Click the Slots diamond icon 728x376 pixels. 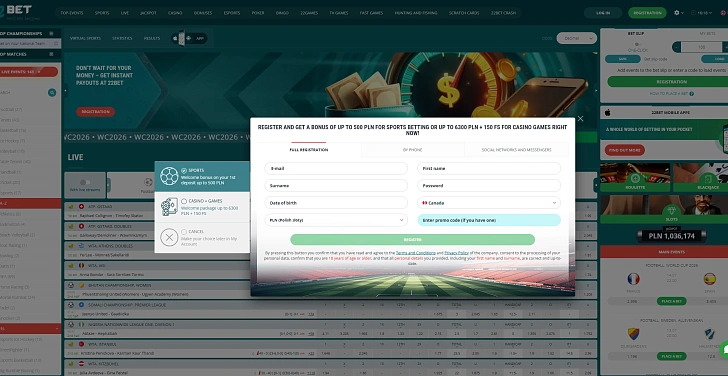click(x=671, y=210)
